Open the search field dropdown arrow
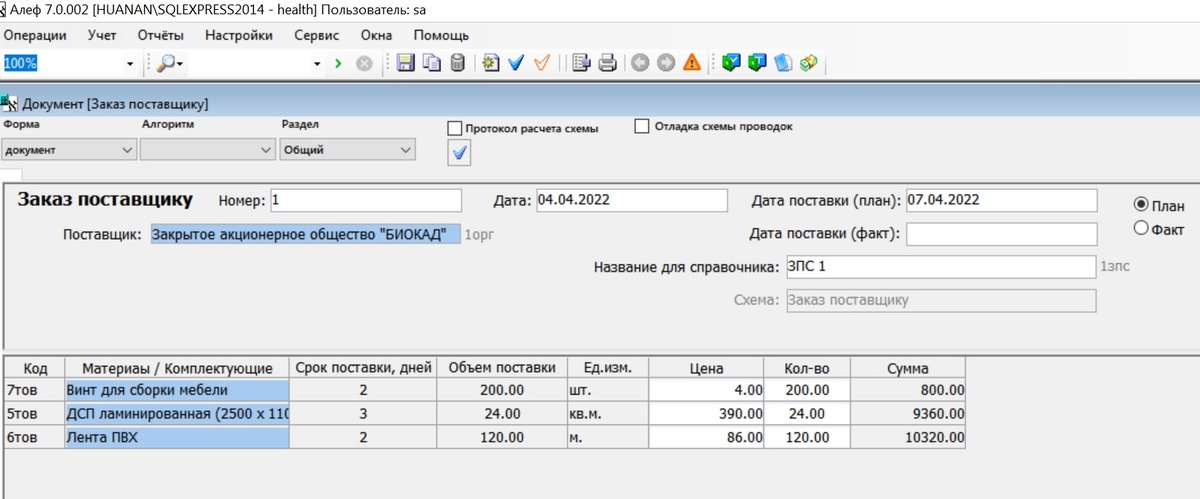Viewport: 1200px width, 499px height. point(317,63)
